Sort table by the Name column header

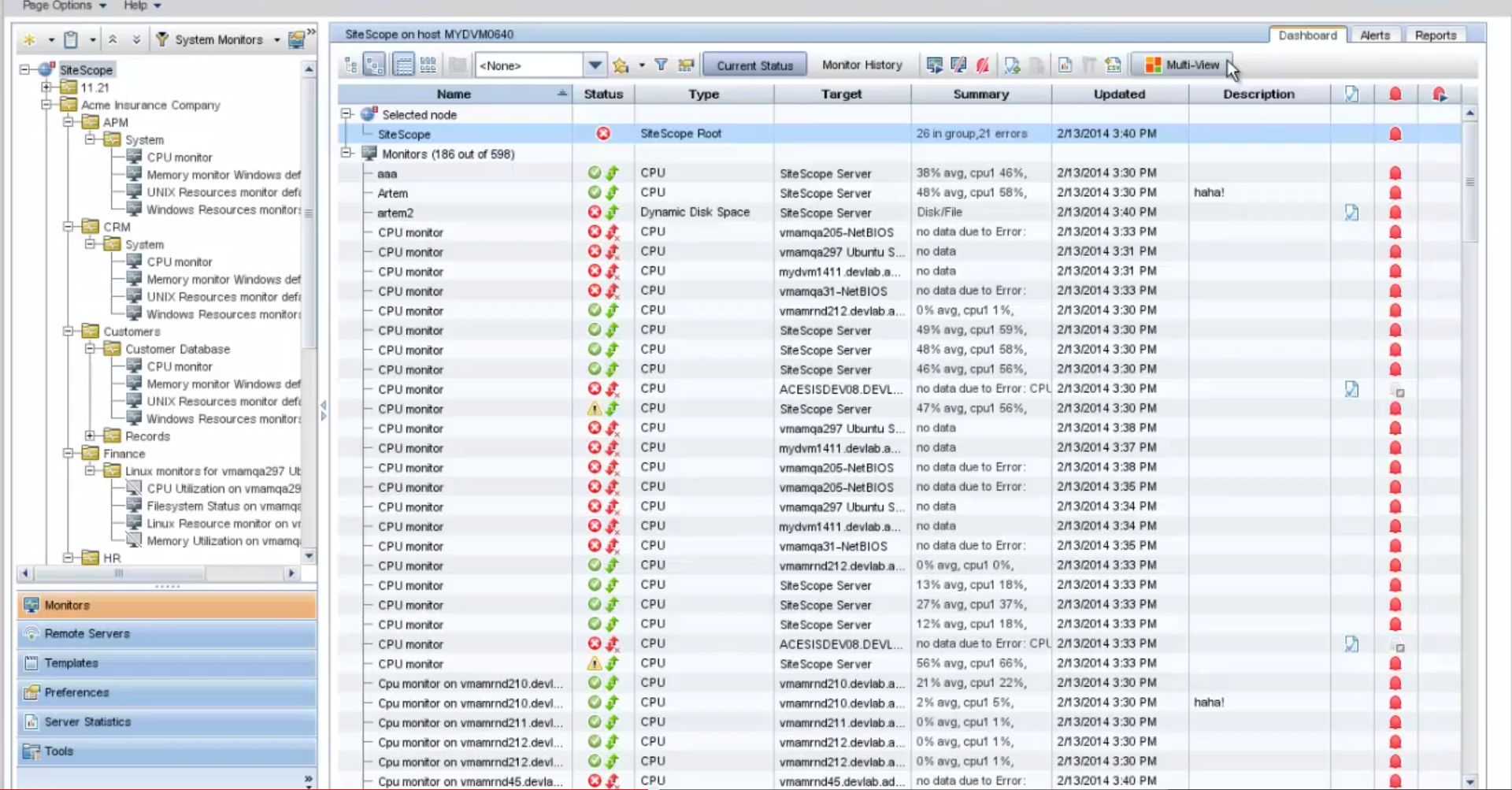454,95
